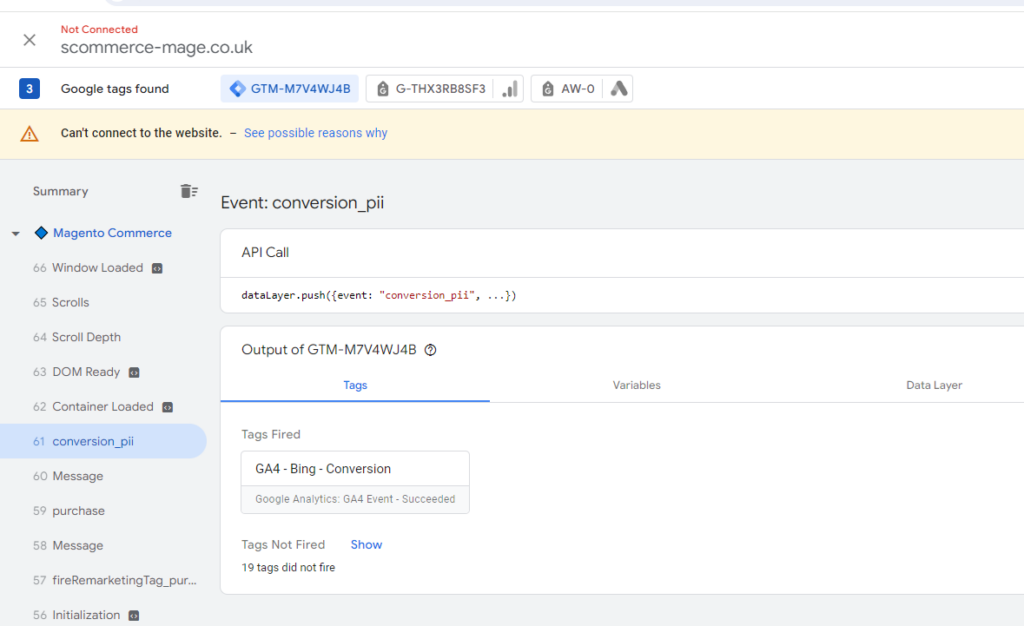1024x626 pixels.
Task: Show the tags that did not fire
Action: (x=366, y=545)
